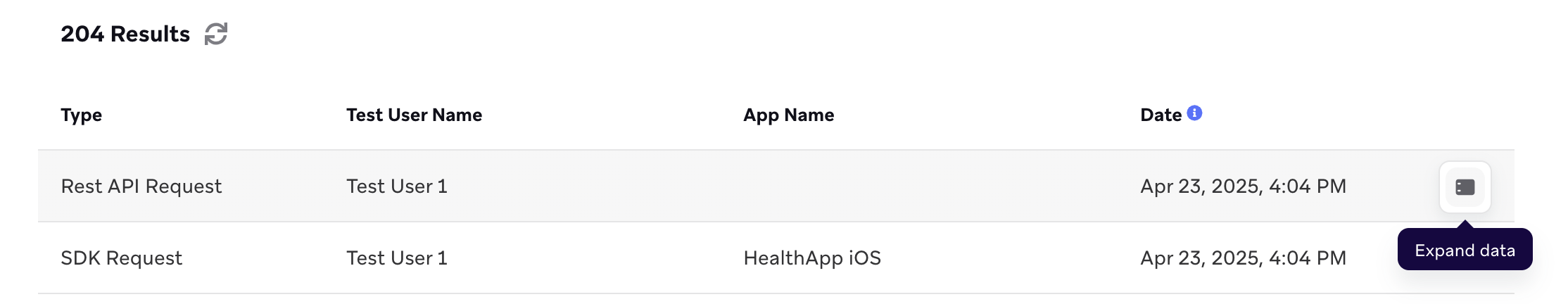Image resolution: width=1568 pixels, height=304 pixels.
Task: Click the date in the Rest API Request row
Action: coord(1243,186)
